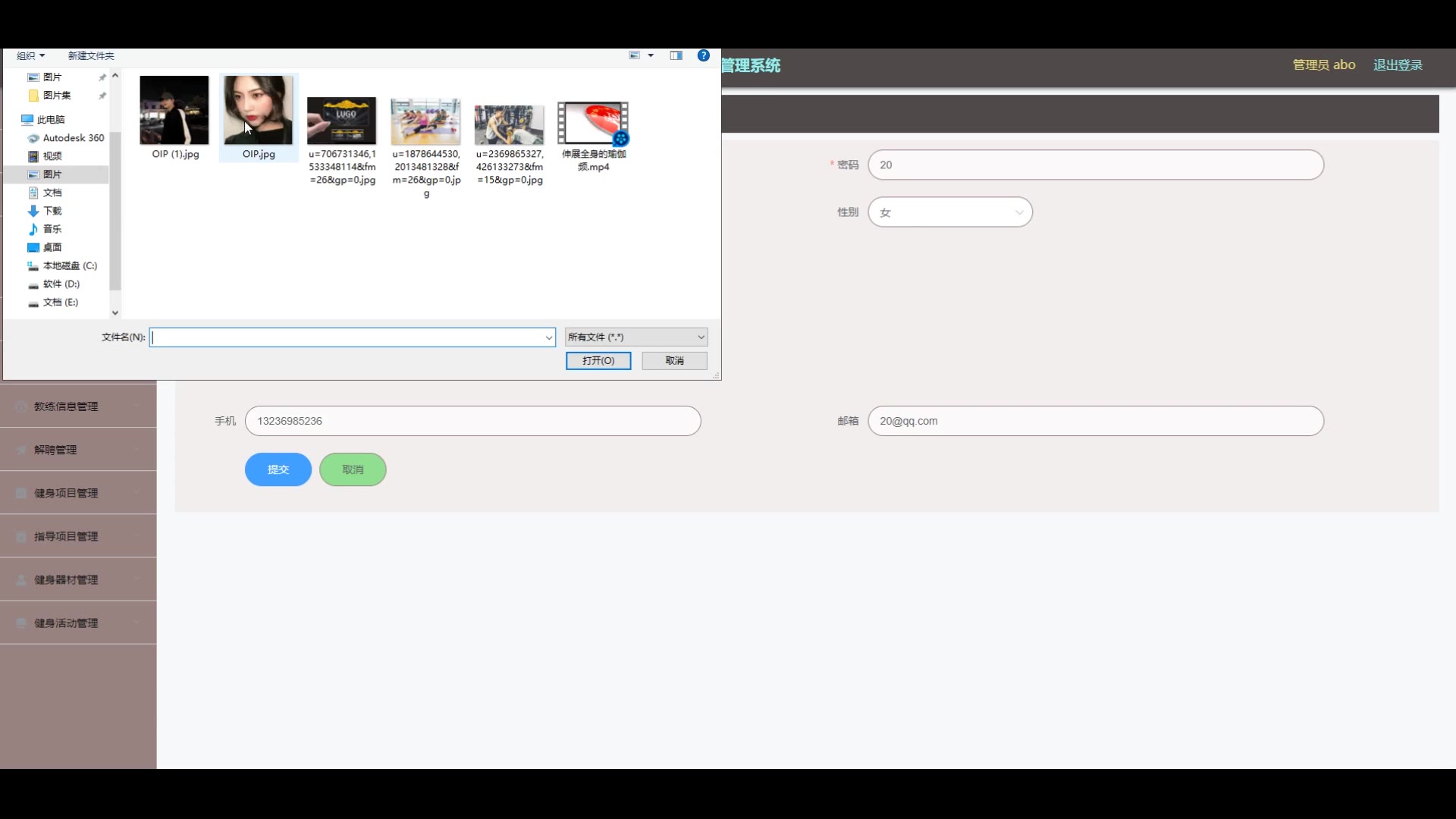This screenshot has height=819, width=1456.
Task: Click the Open (打开) button
Action: point(598,361)
